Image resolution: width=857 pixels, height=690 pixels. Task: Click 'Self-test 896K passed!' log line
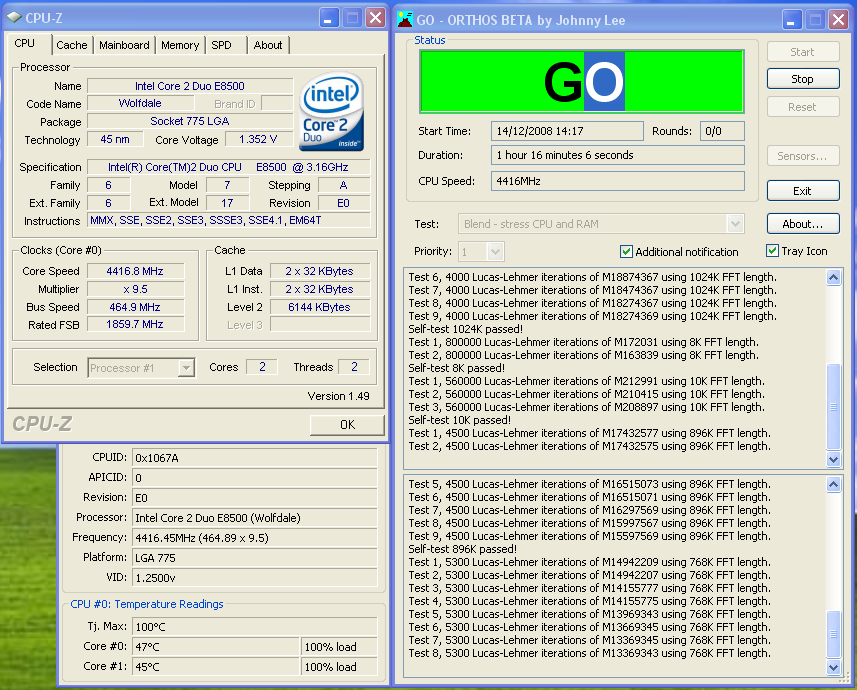coord(462,549)
